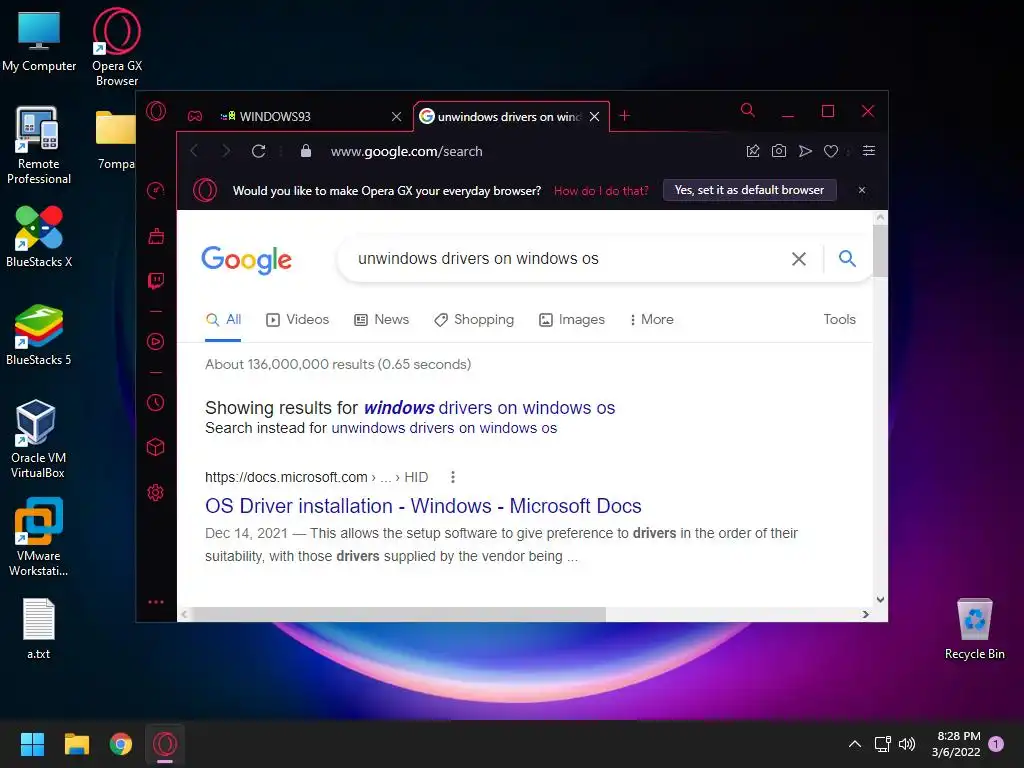Search tabs with magnifier in title bar
The image size is (1024, 768).
(748, 110)
